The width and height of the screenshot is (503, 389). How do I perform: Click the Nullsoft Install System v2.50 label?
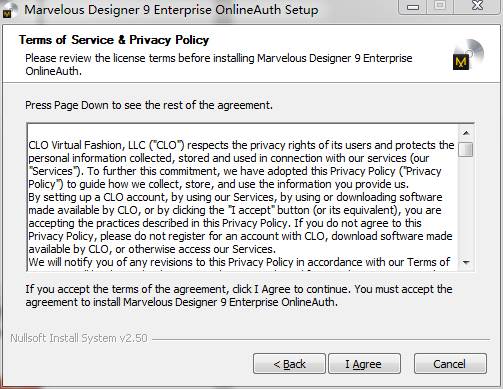pos(79,338)
